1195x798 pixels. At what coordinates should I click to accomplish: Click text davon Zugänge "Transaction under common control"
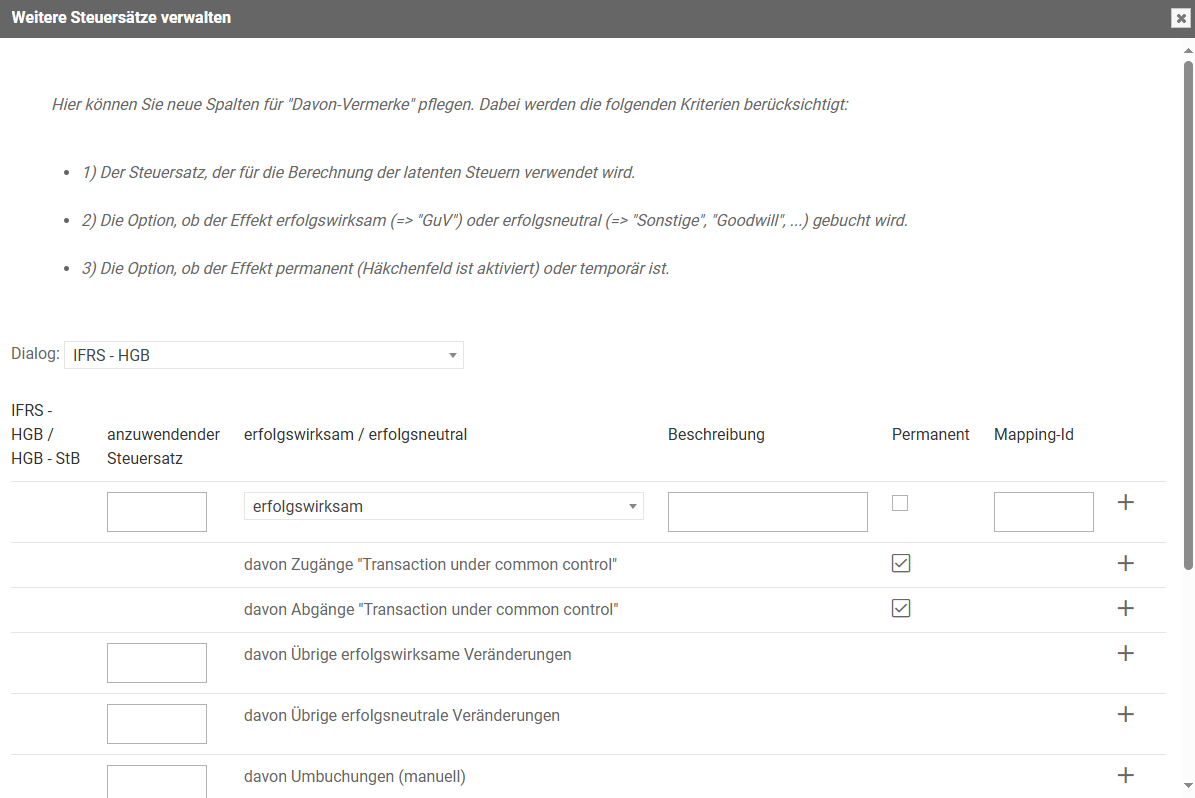pyautogui.click(x=431, y=565)
